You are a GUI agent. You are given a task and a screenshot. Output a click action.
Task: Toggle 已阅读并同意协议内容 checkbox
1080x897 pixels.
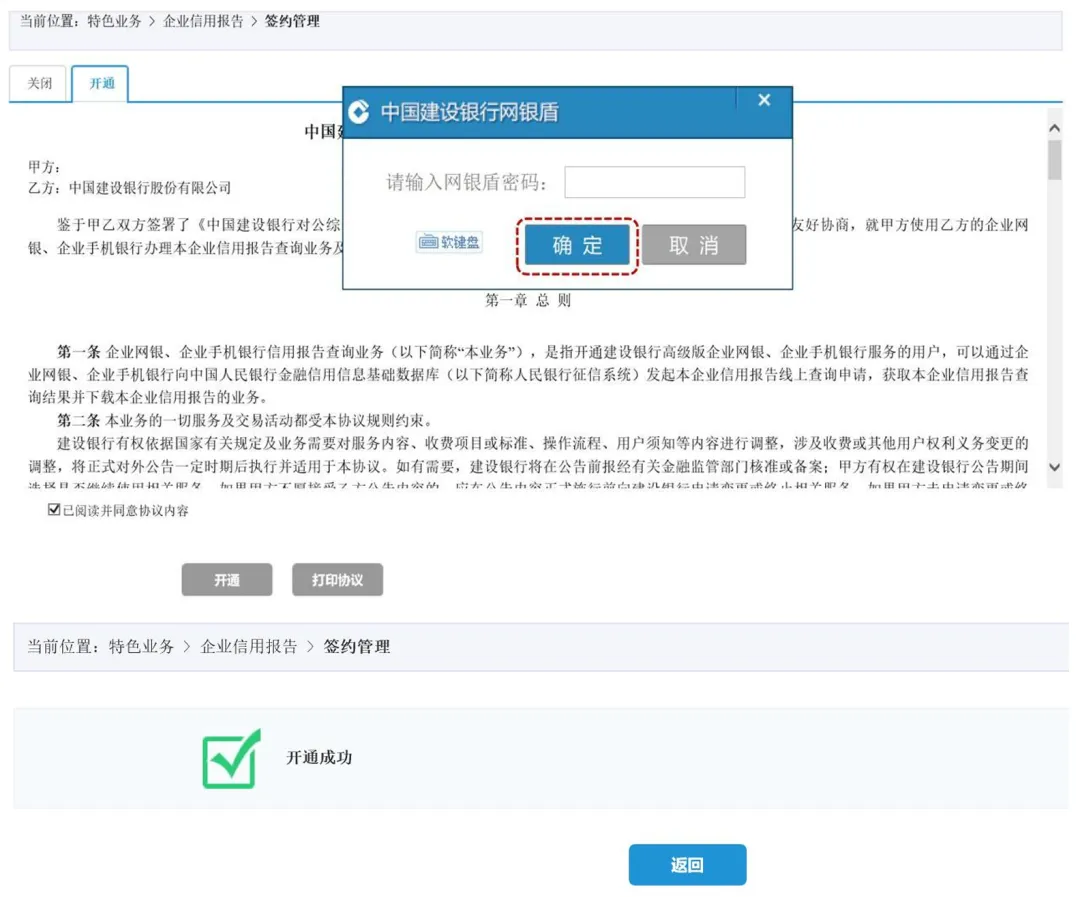[54, 509]
